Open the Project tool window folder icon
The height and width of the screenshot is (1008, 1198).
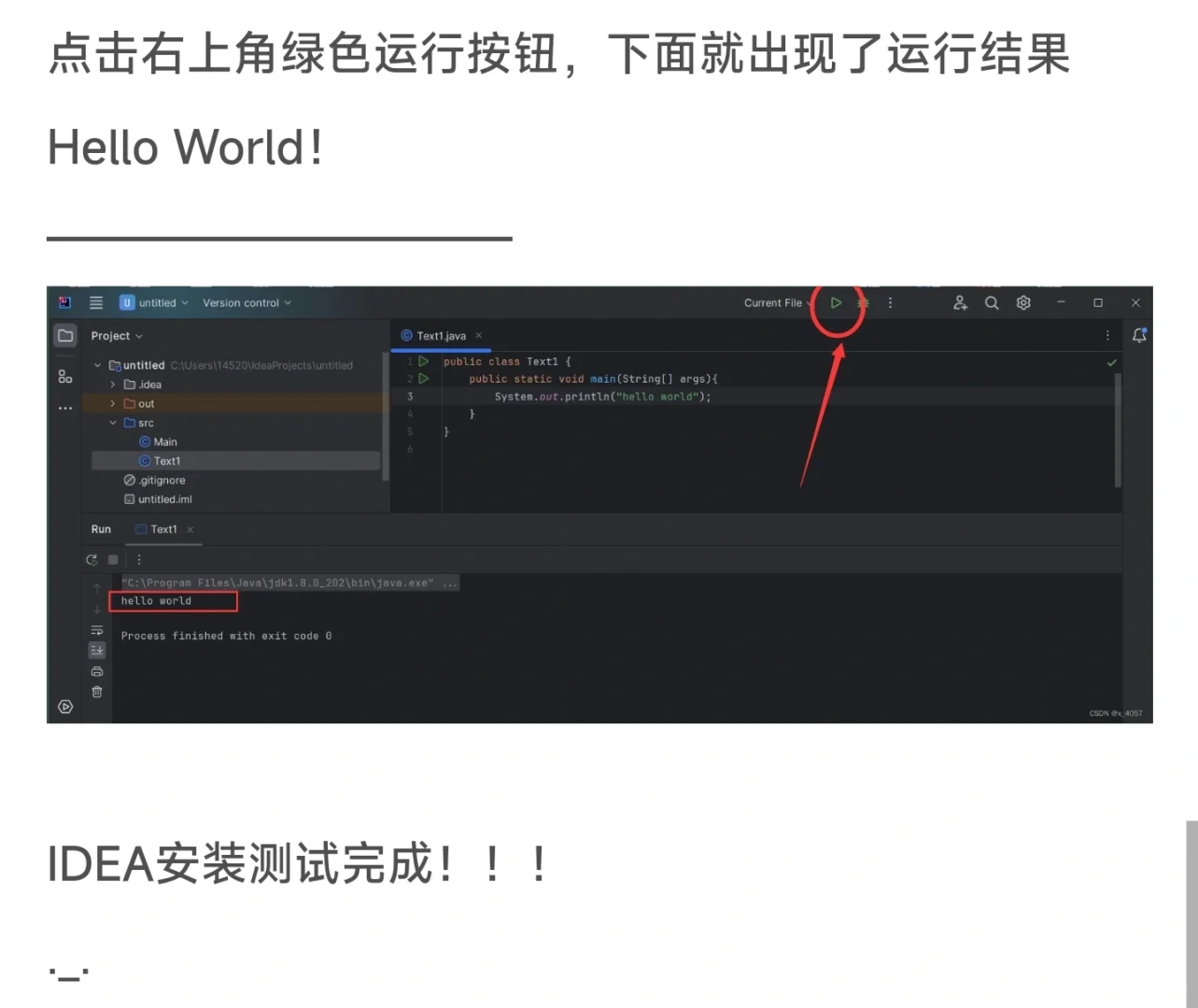coord(65,335)
